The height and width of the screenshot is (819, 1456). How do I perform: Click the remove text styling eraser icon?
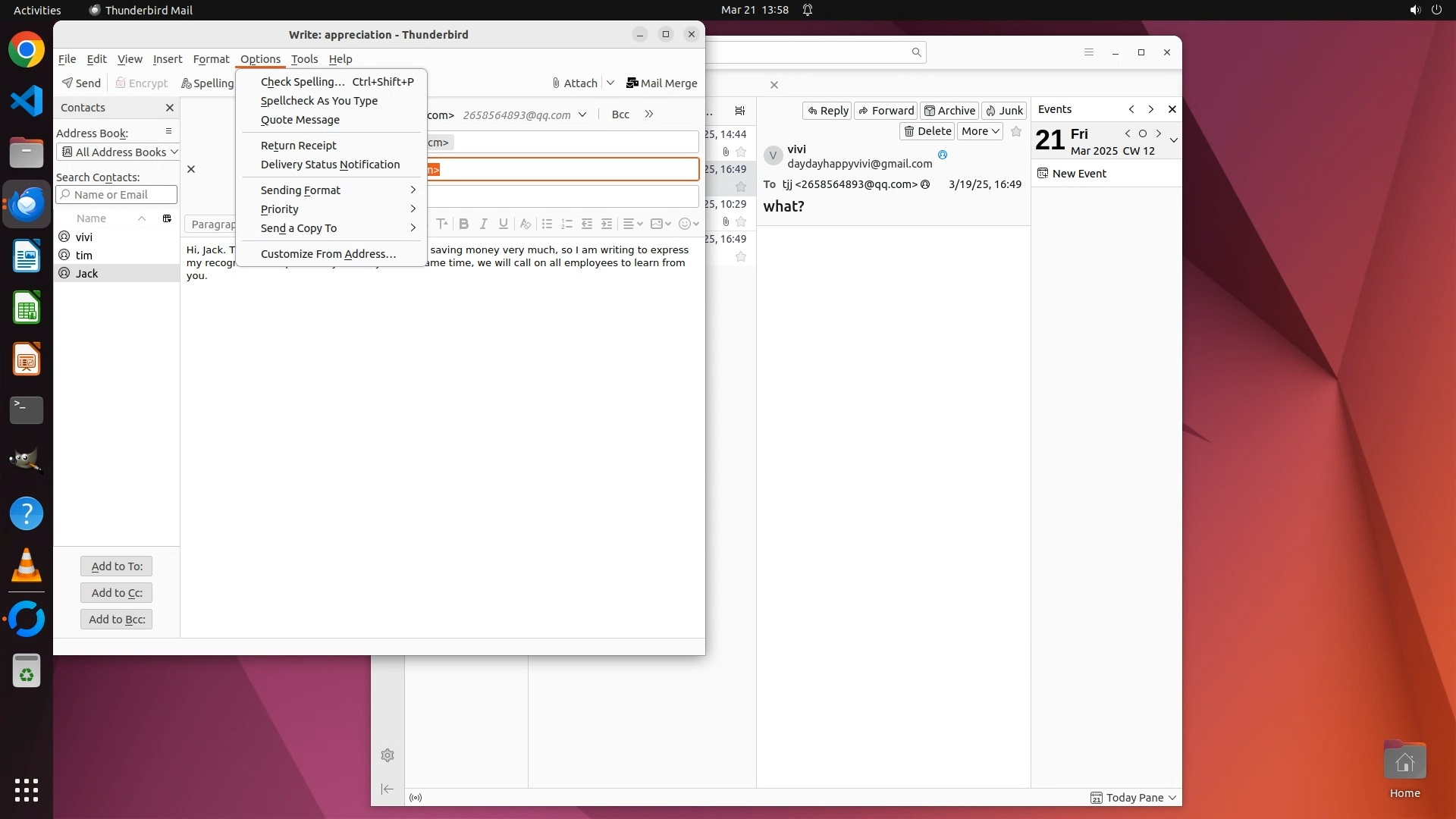click(525, 224)
